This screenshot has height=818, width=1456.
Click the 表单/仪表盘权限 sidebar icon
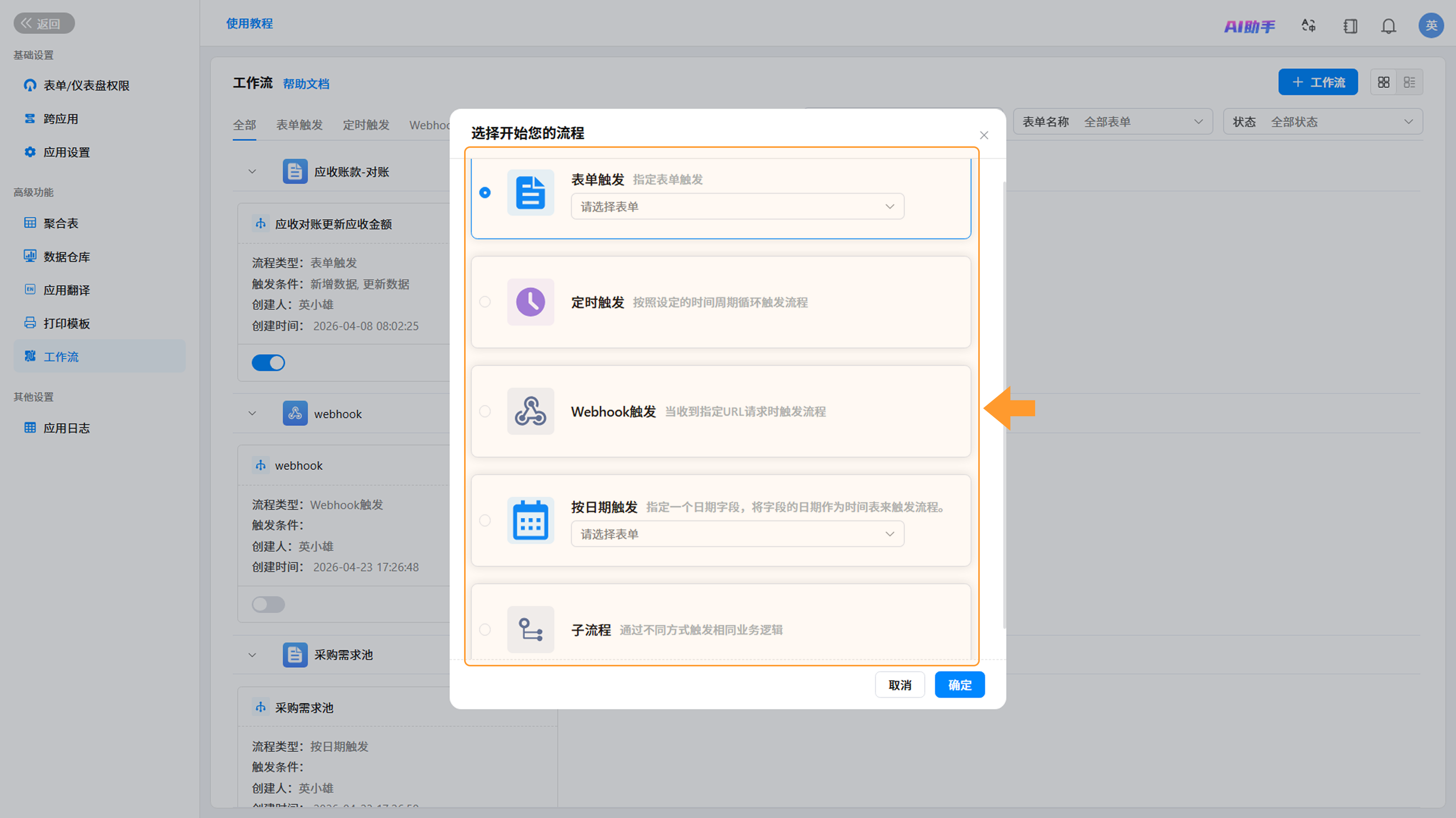30,85
